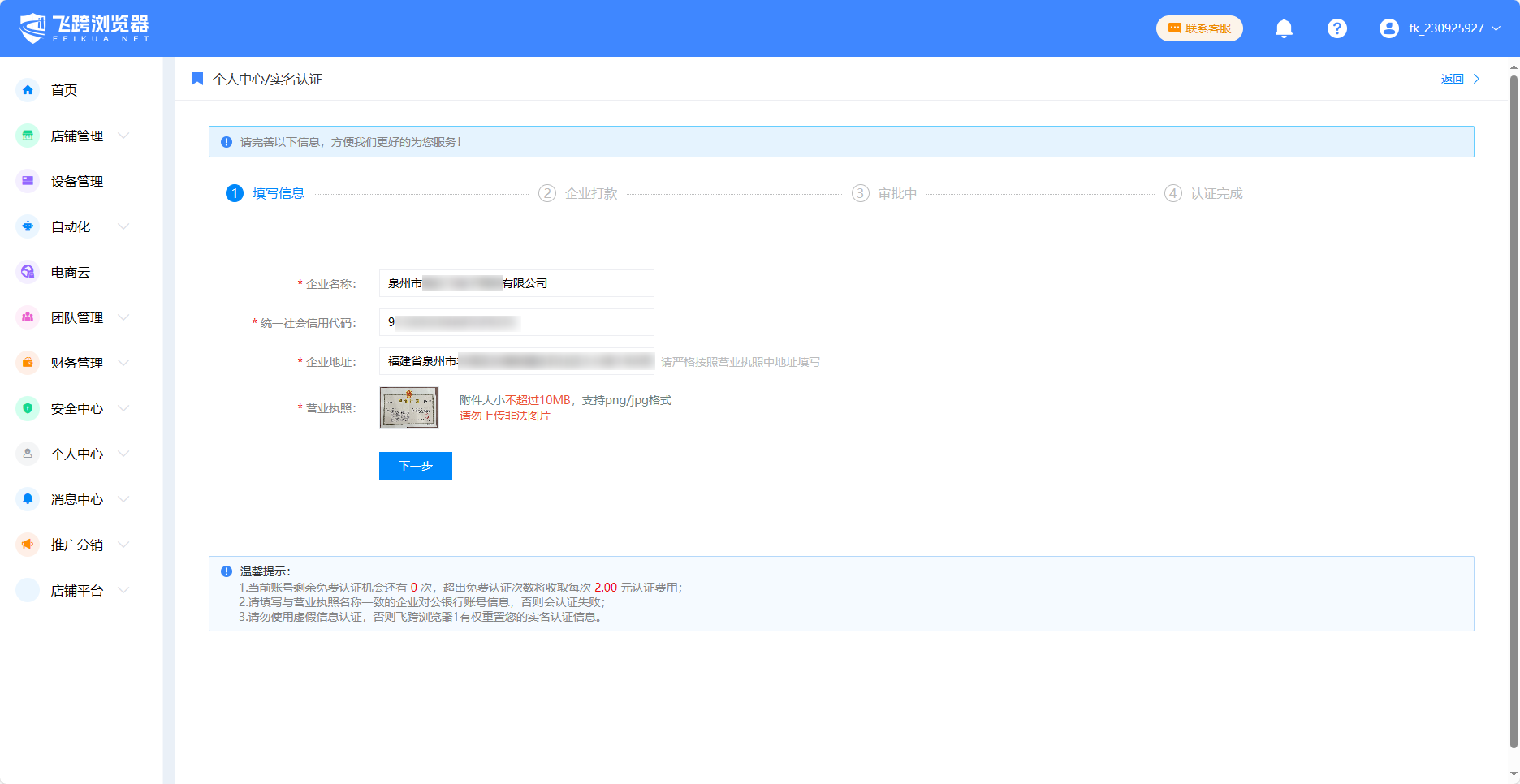
Task: Click the business license thumbnail image
Action: click(409, 407)
